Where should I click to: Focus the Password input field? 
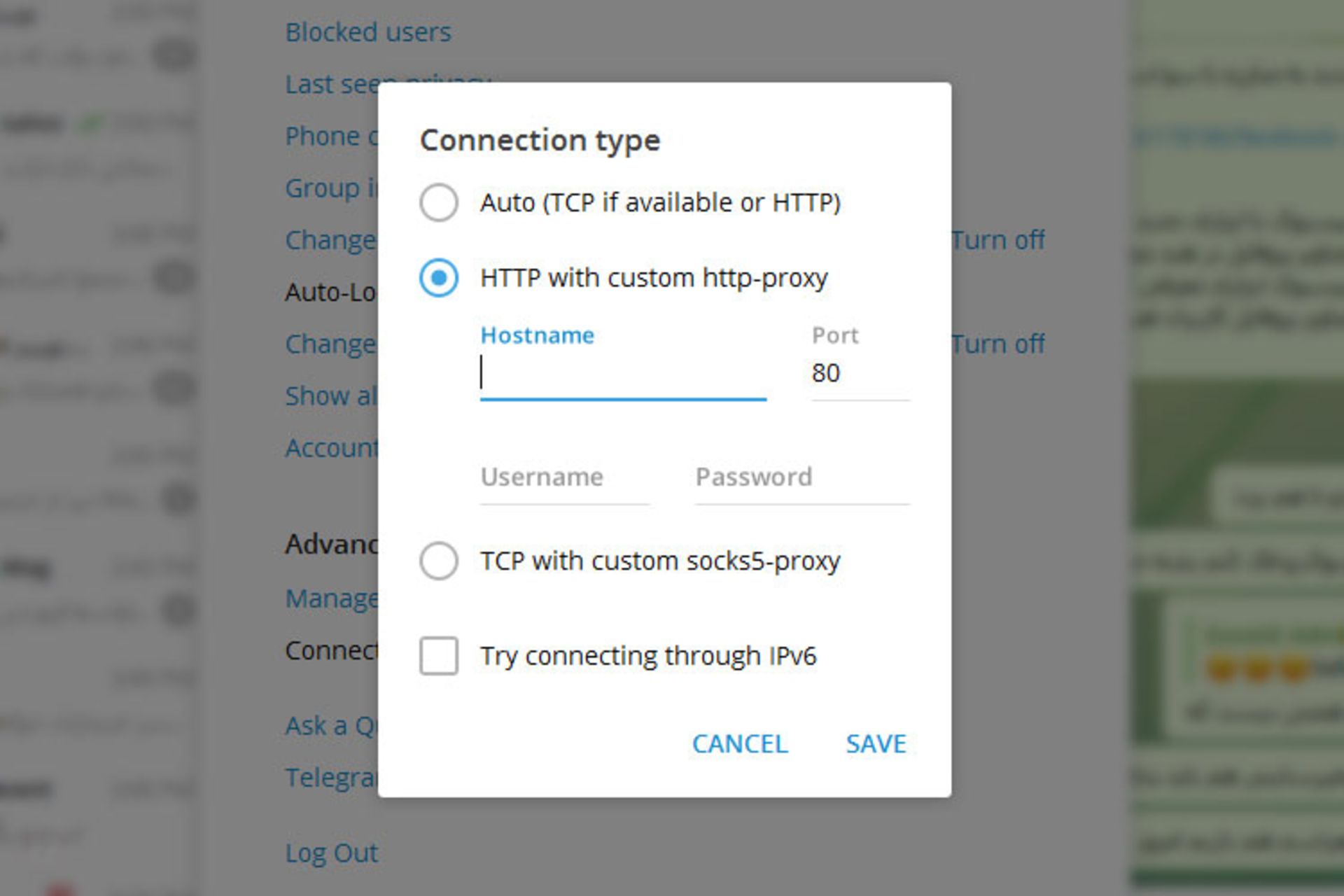[801, 478]
